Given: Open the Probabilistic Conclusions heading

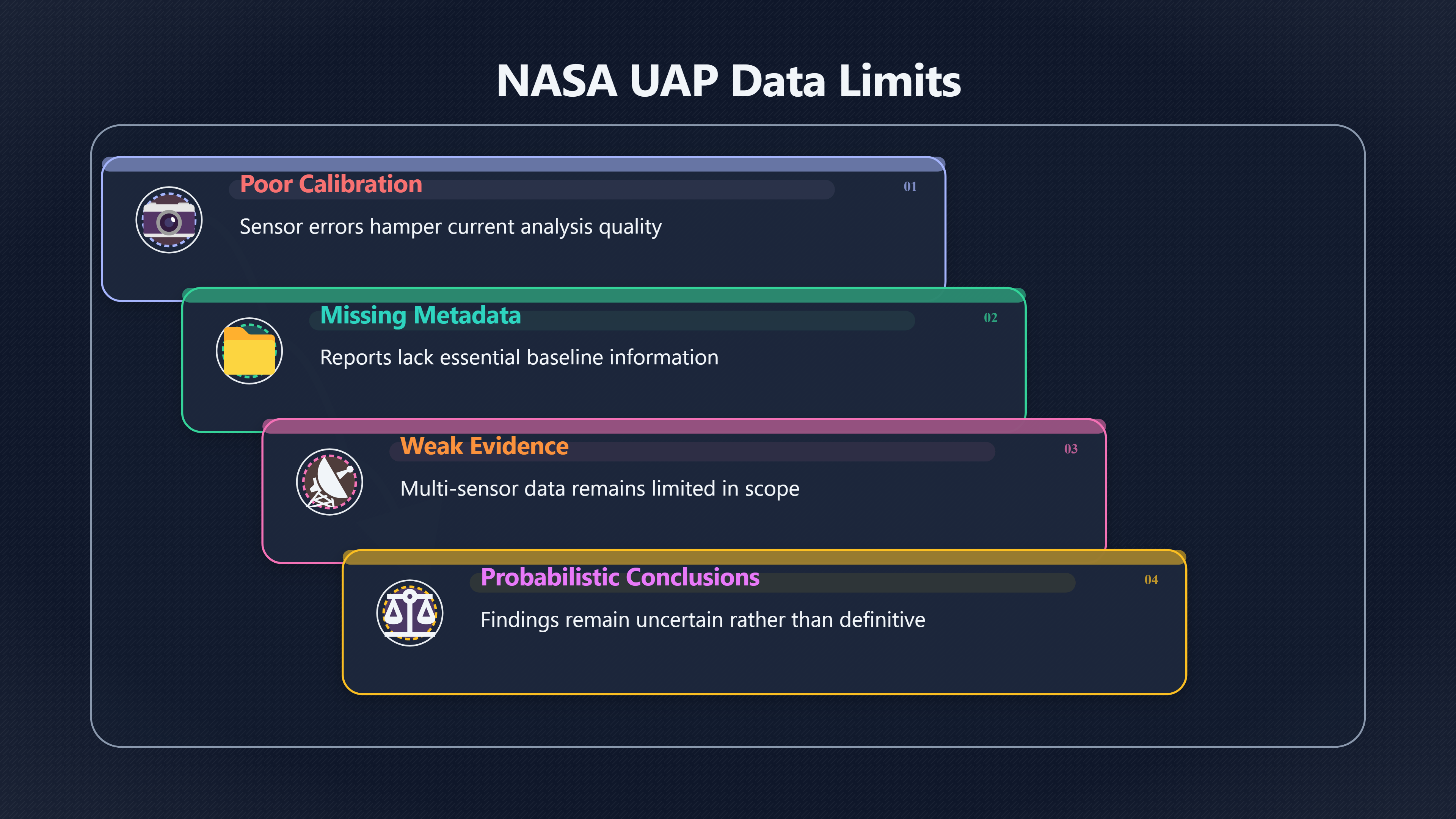Looking at the screenshot, I should [x=620, y=577].
